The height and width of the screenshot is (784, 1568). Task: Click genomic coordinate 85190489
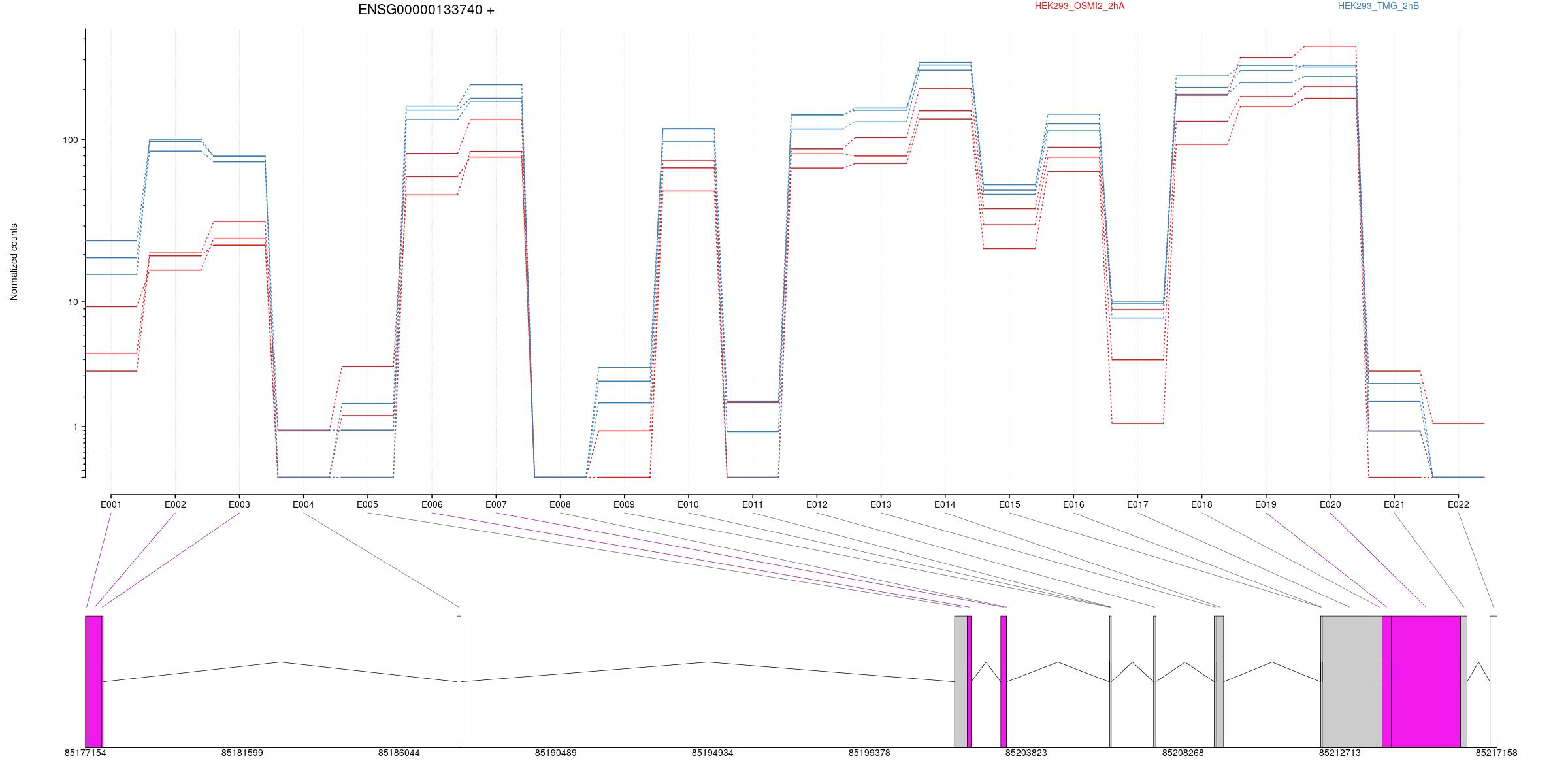click(x=556, y=753)
